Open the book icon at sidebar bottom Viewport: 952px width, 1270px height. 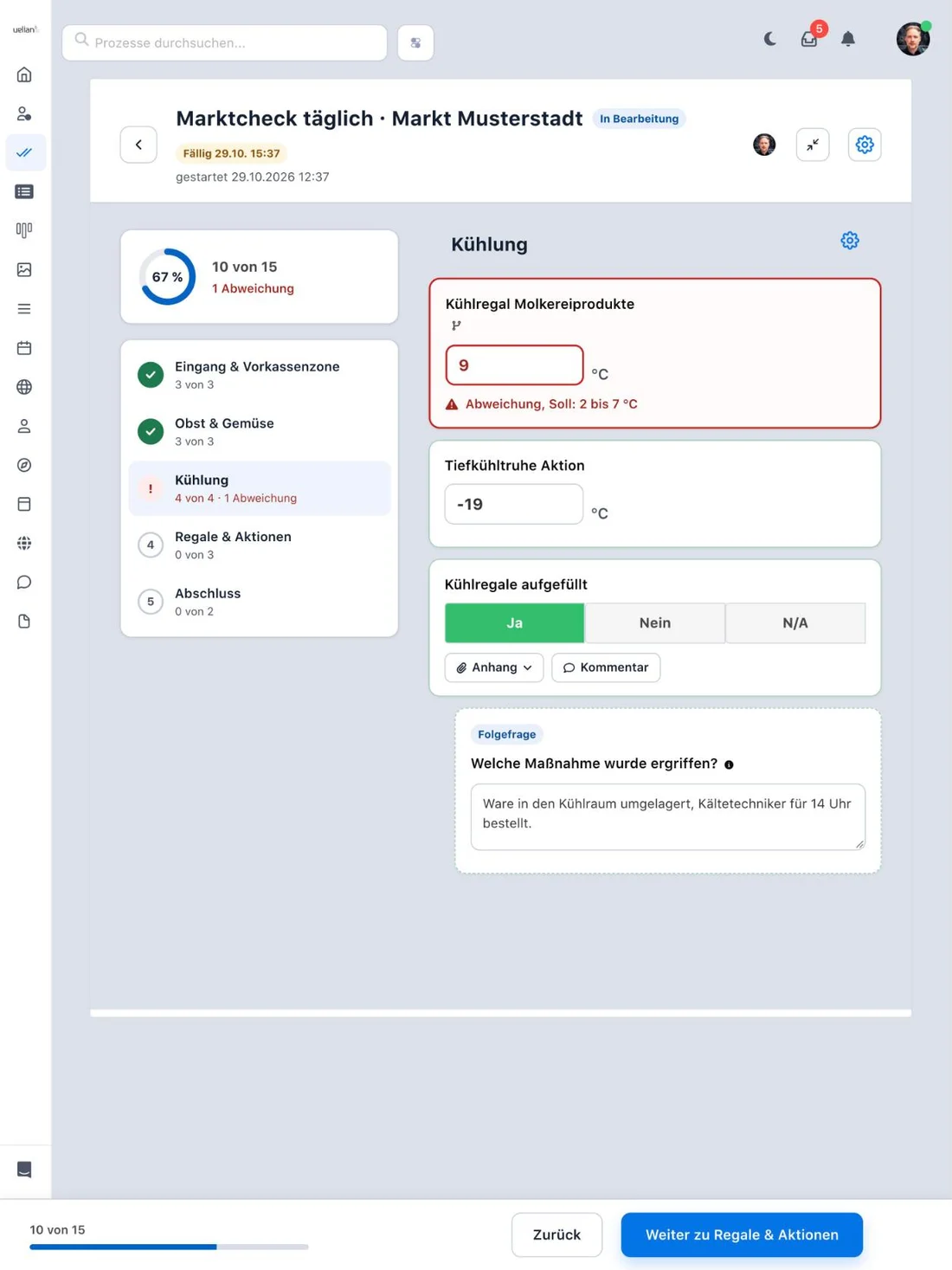pyautogui.click(x=24, y=1170)
